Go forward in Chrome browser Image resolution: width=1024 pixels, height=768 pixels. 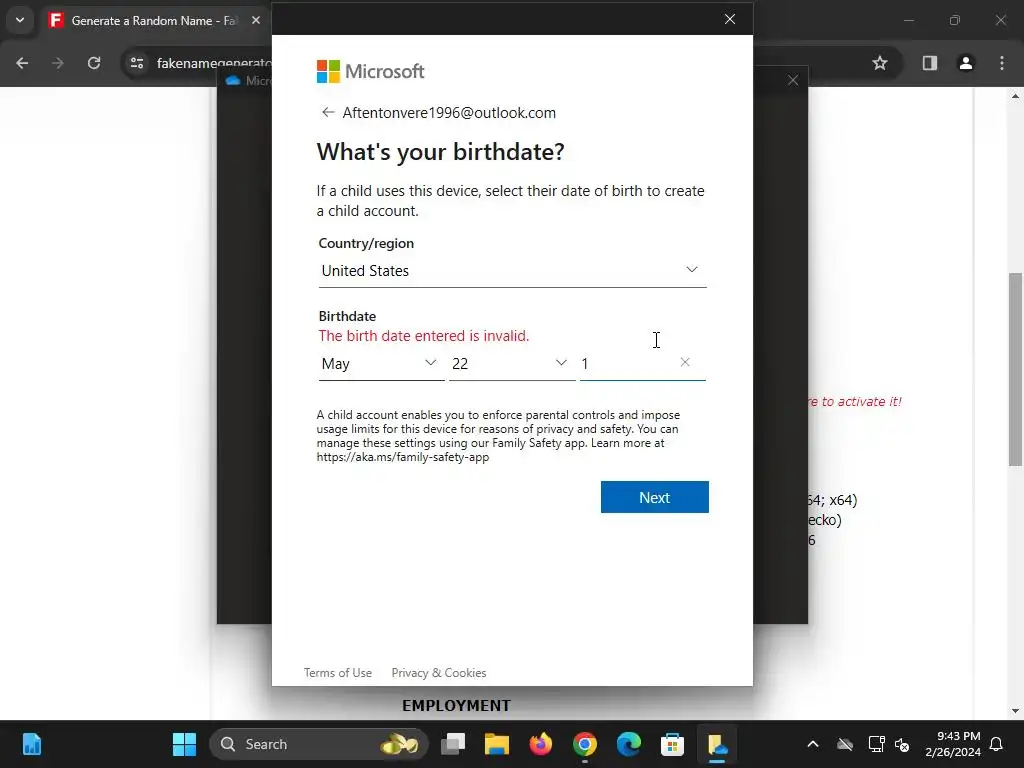(x=58, y=63)
